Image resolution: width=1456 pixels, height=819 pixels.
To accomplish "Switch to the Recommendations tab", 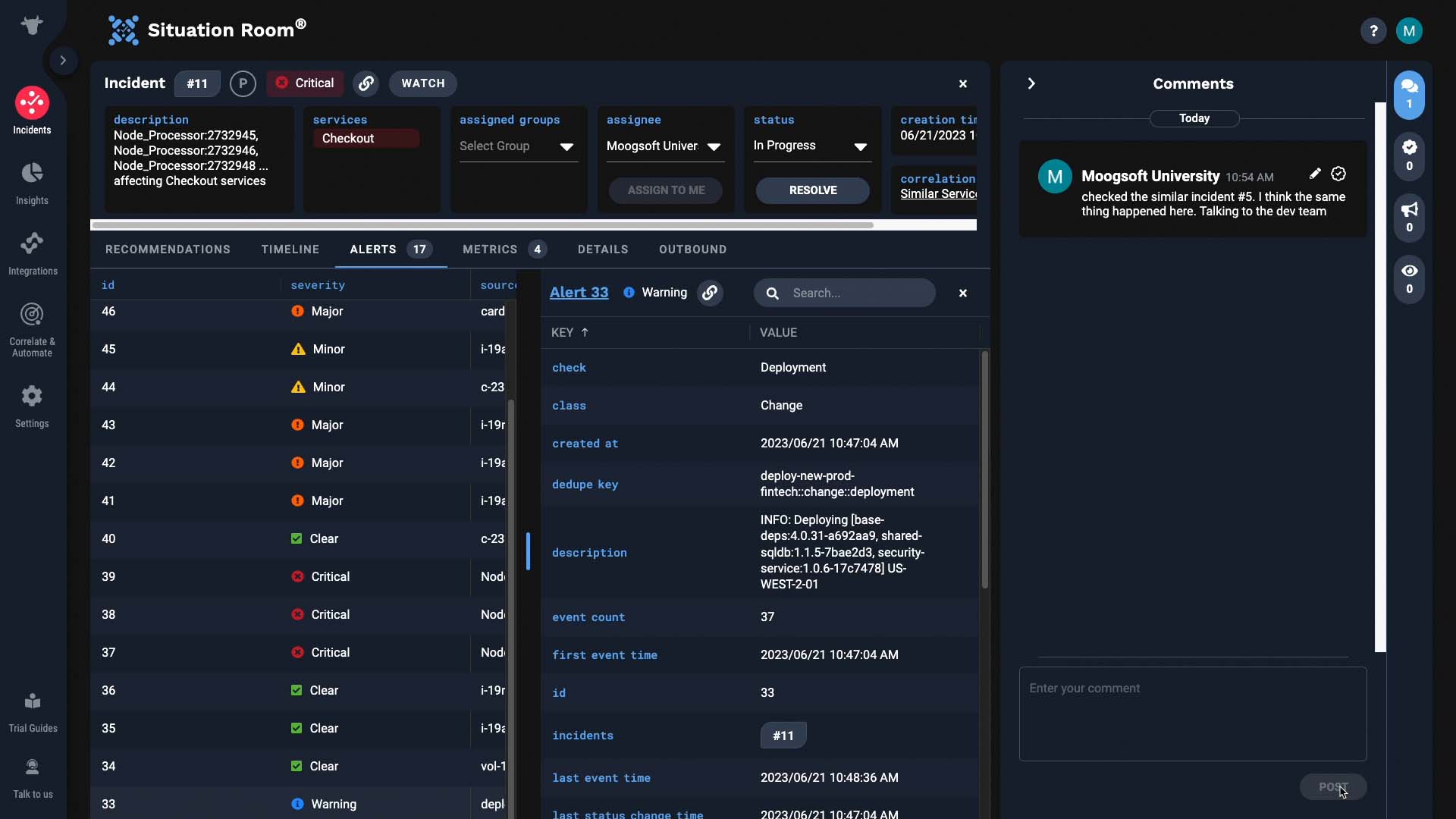I will point(168,249).
